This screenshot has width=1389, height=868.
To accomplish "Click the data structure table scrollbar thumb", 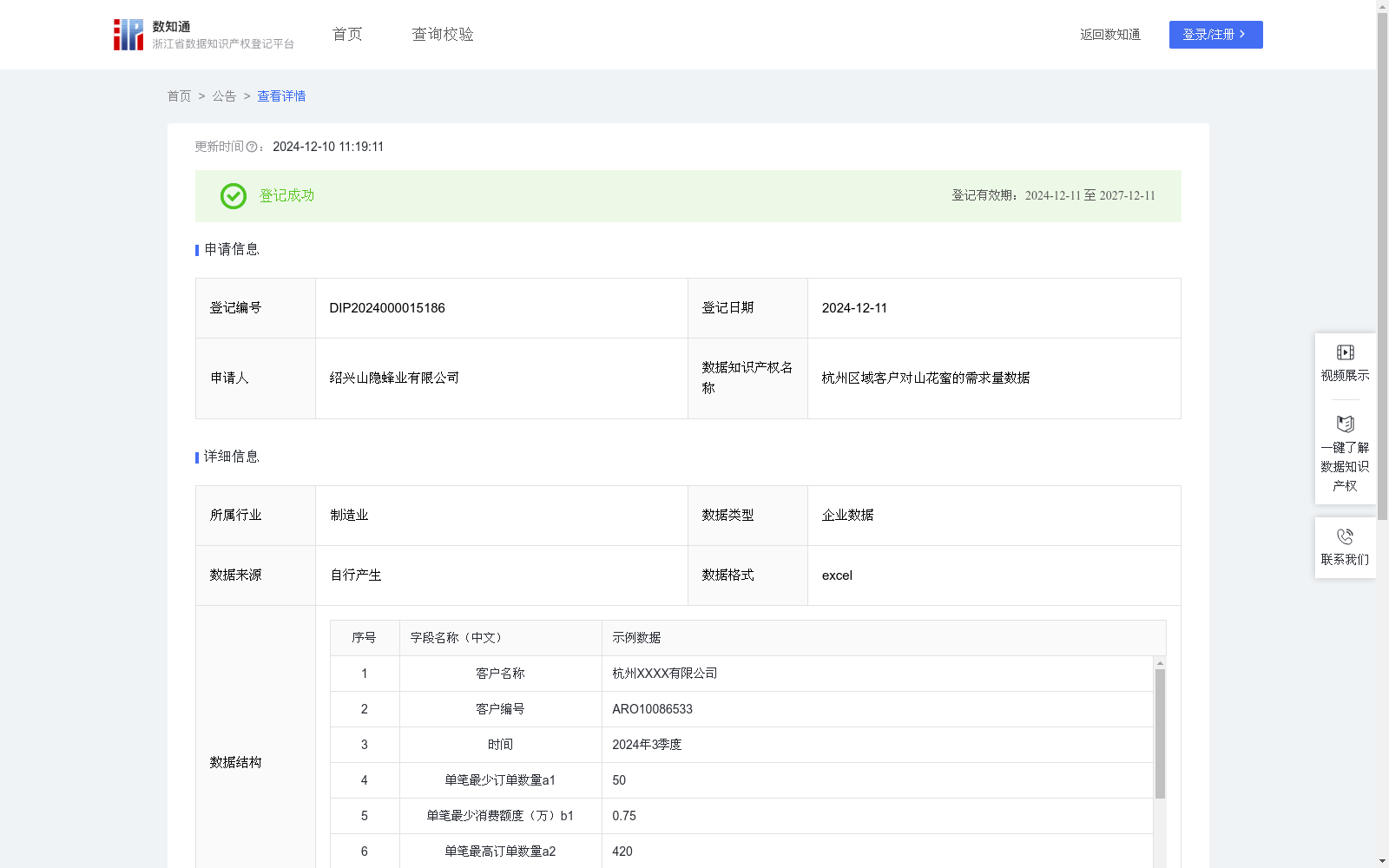I will (x=1160, y=733).
